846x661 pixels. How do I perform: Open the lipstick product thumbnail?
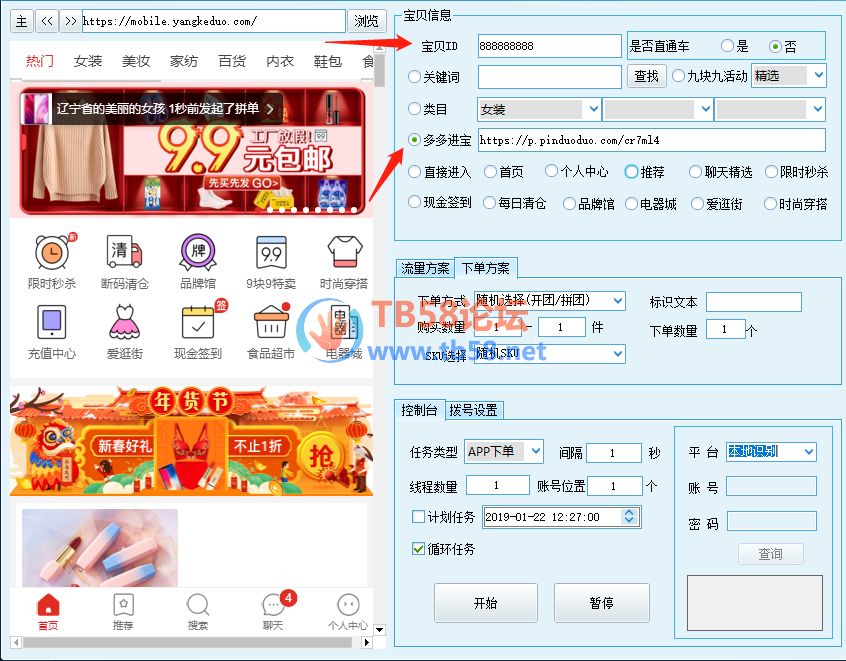coord(100,548)
